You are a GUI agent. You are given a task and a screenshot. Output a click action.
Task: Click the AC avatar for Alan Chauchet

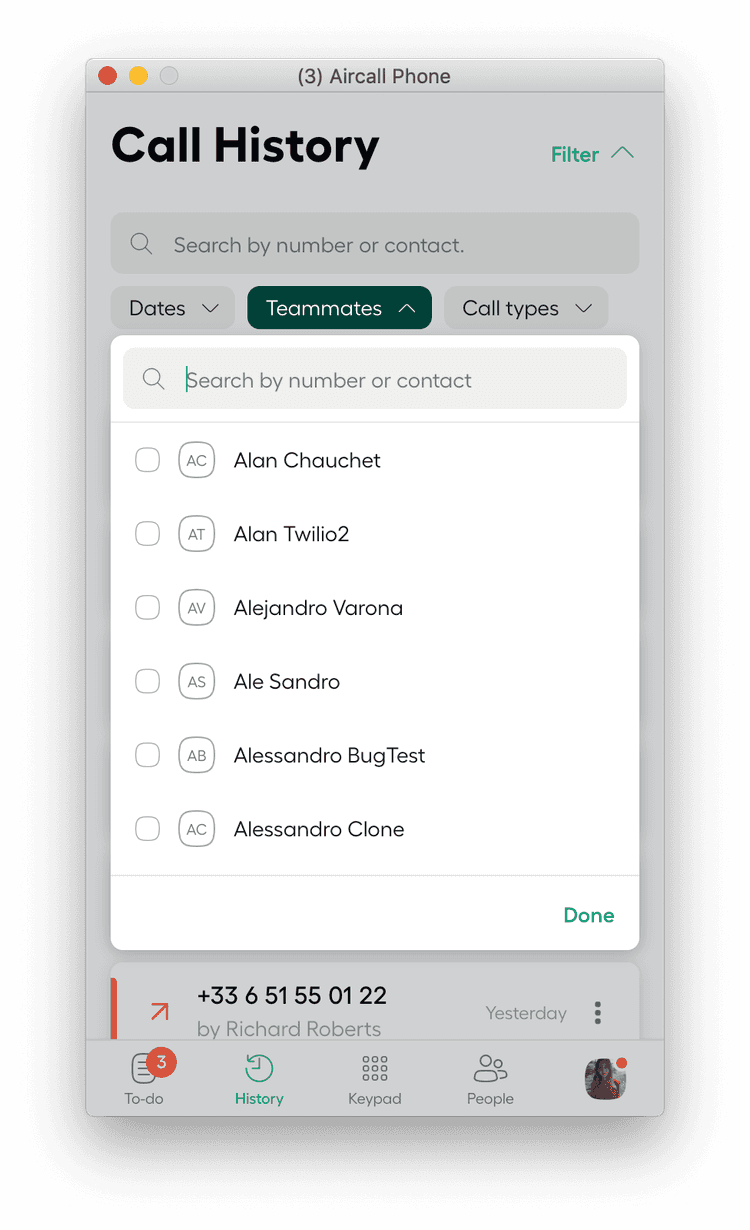(x=197, y=460)
